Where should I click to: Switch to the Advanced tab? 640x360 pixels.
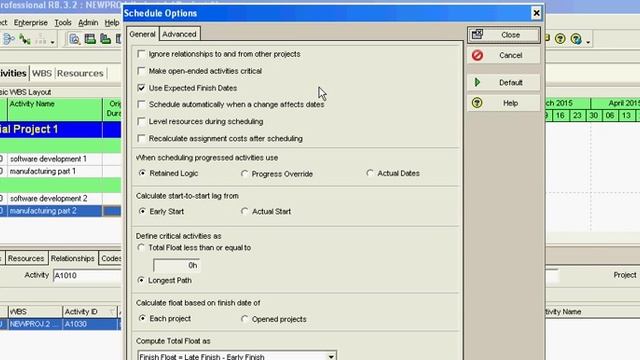point(179,34)
